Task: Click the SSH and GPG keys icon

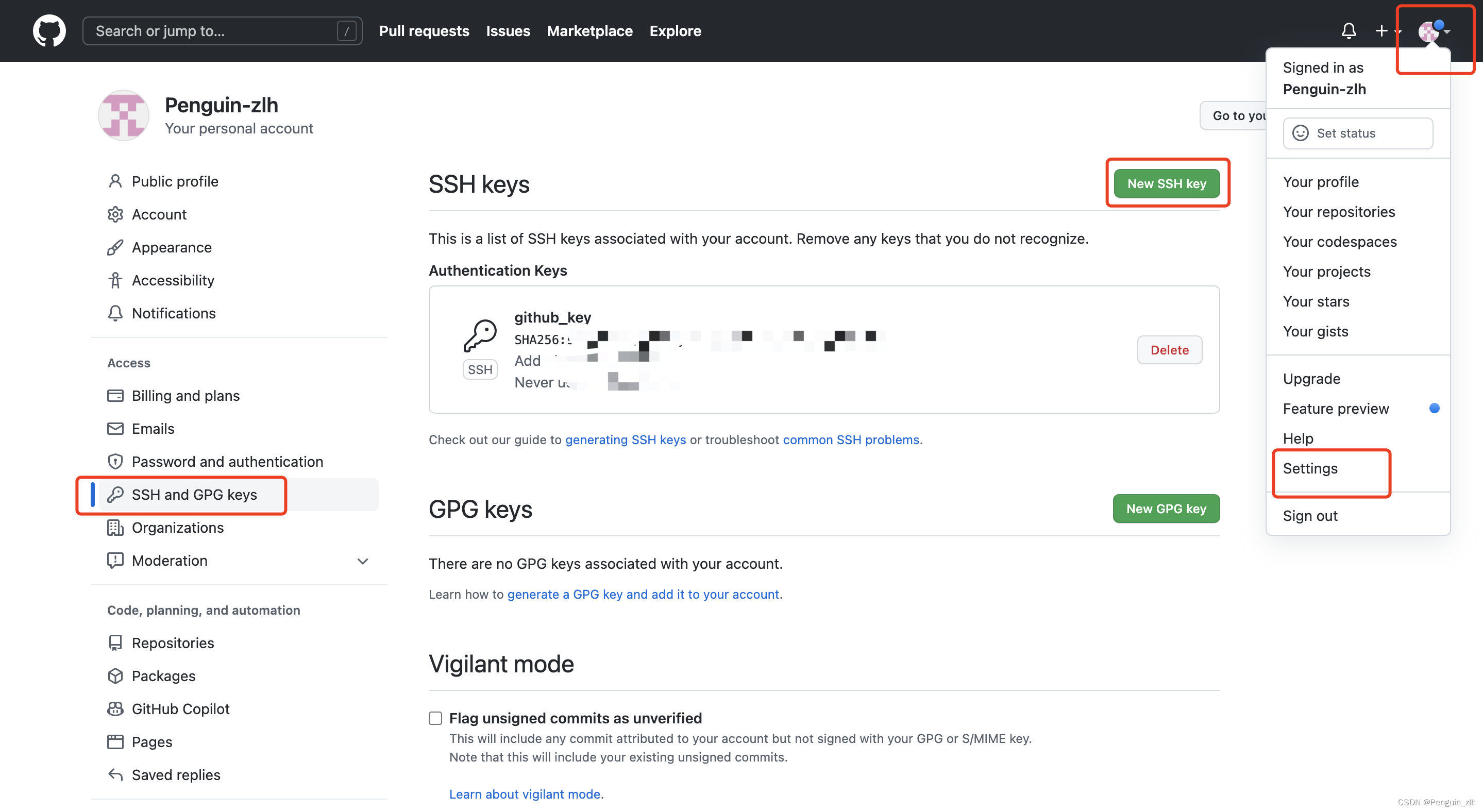Action: pyautogui.click(x=116, y=494)
